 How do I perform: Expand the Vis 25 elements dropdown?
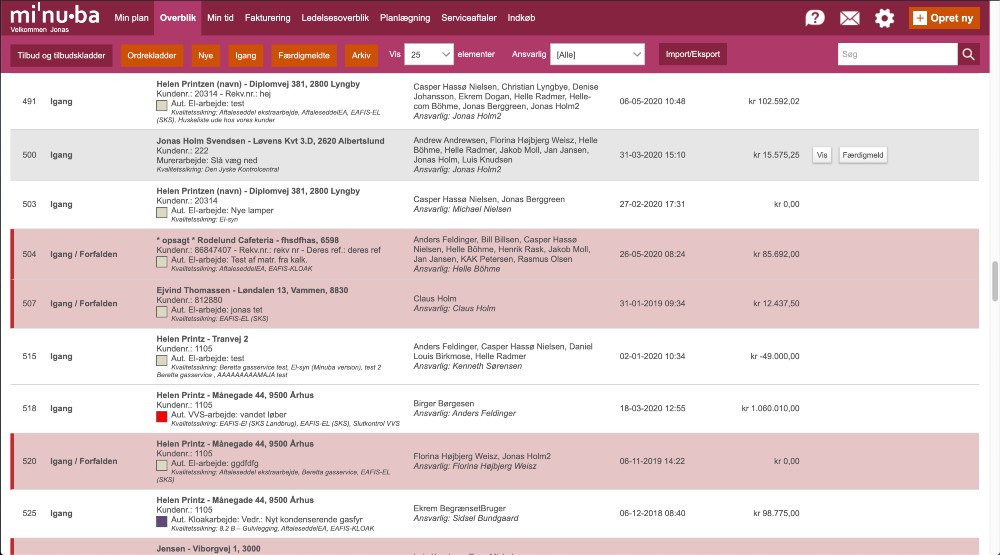(429, 54)
